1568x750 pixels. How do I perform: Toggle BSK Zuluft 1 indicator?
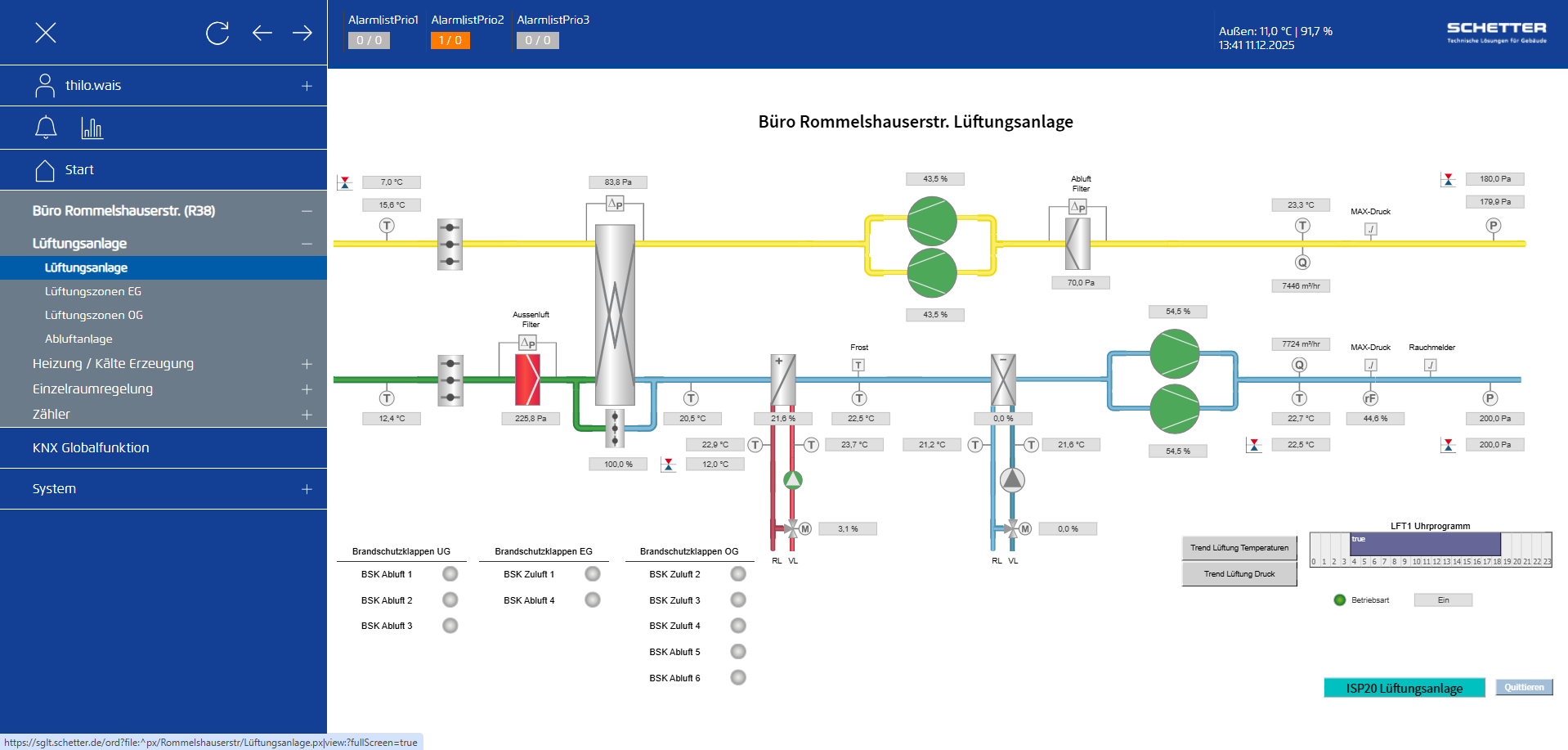tap(593, 574)
